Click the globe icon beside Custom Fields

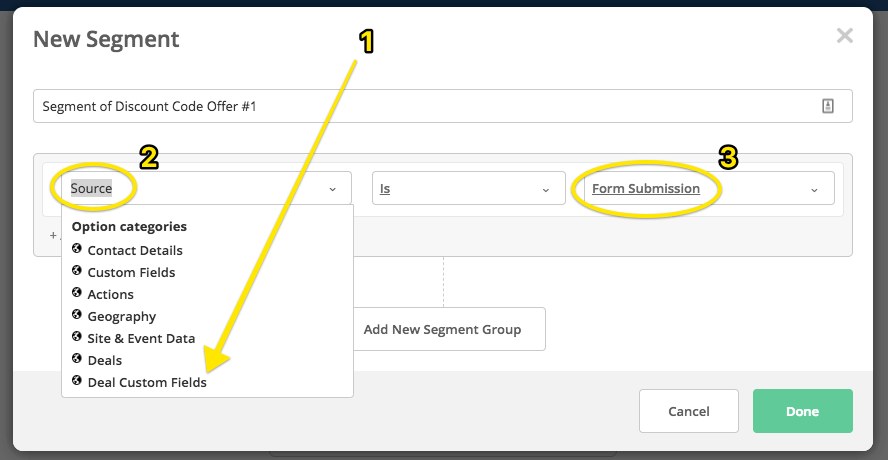click(77, 271)
